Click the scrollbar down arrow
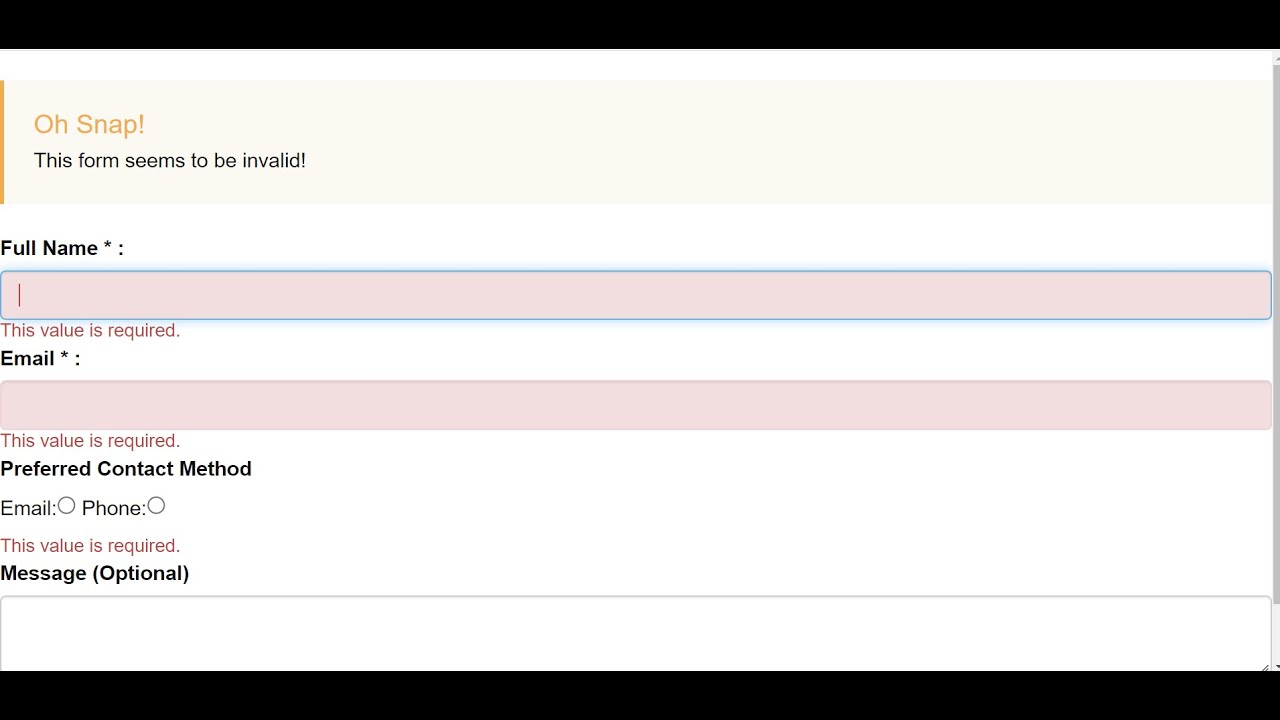Screen dimensions: 1280x720 click(x=1276, y=666)
